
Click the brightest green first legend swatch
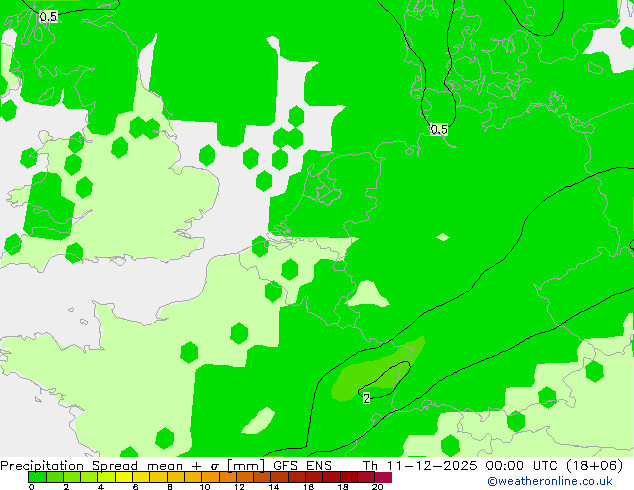pyautogui.click(x=37, y=477)
